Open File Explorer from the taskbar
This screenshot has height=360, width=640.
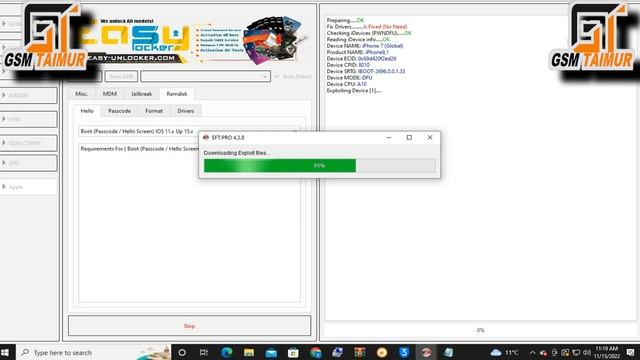[x=249, y=352]
